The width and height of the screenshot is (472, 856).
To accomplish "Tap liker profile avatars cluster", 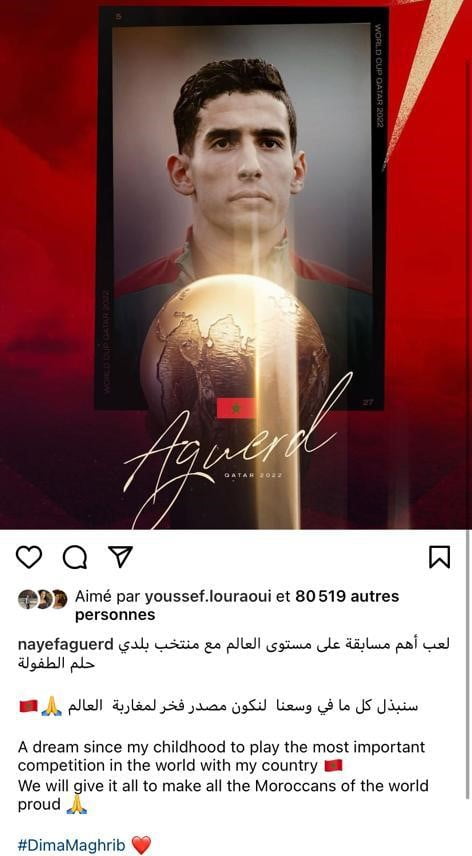I will [x=42, y=599].
